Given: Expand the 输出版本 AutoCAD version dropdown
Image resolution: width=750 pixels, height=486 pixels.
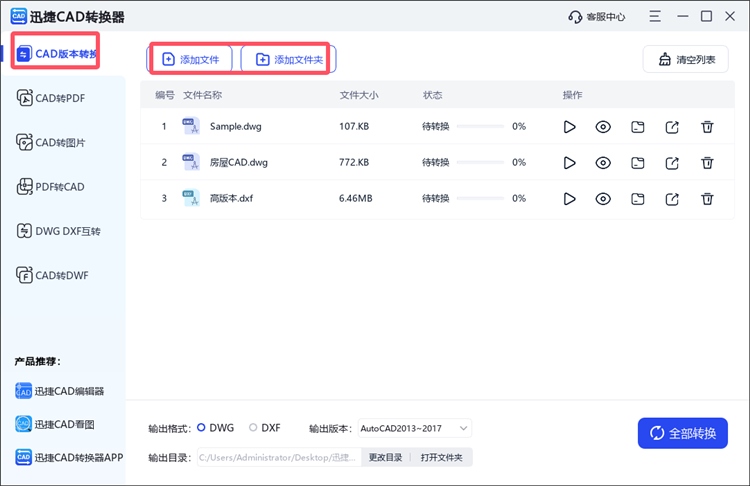Looking at the screenshot, I should tap(414, 428).
